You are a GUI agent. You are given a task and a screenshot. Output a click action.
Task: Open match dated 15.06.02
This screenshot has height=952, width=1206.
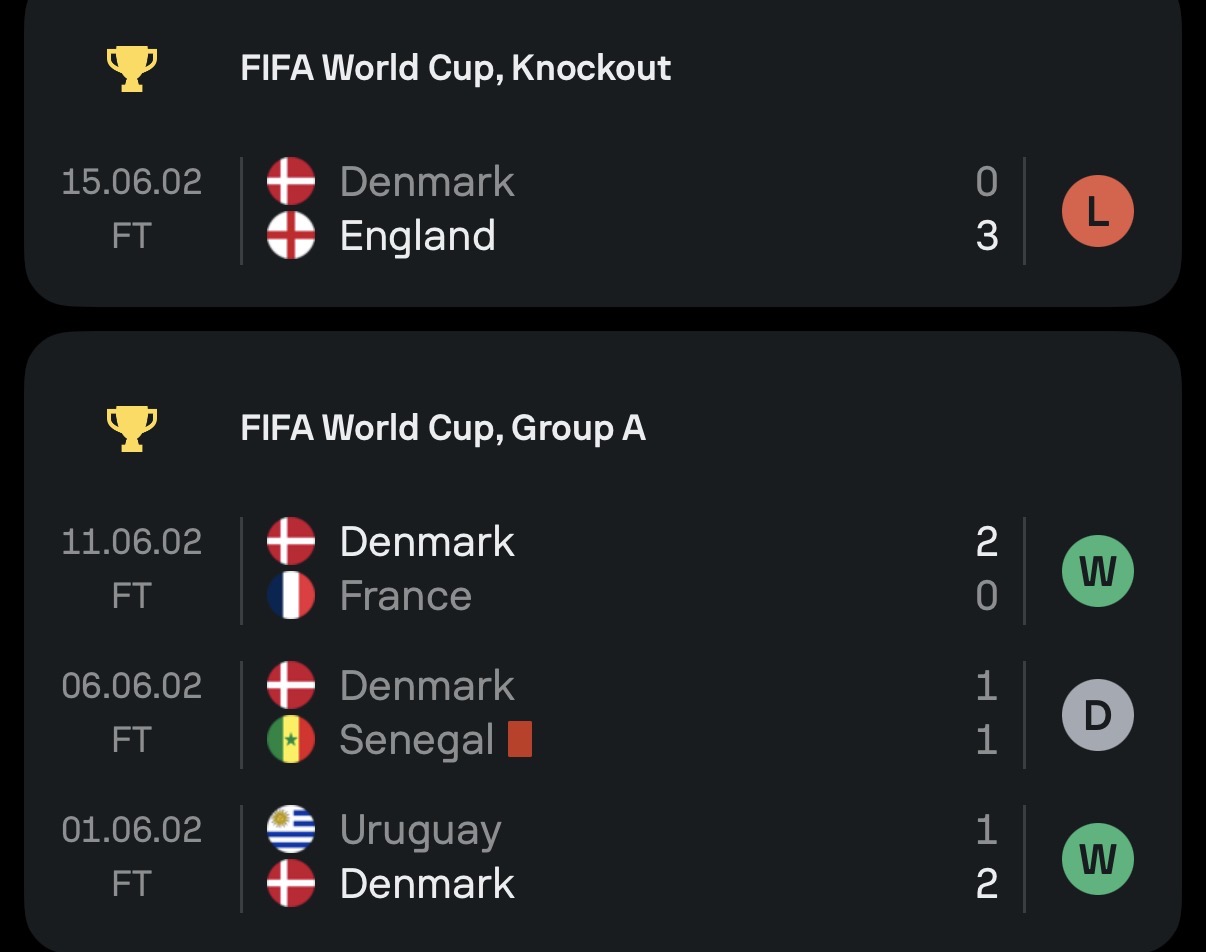pyautogui.click(x=132, y=182)
